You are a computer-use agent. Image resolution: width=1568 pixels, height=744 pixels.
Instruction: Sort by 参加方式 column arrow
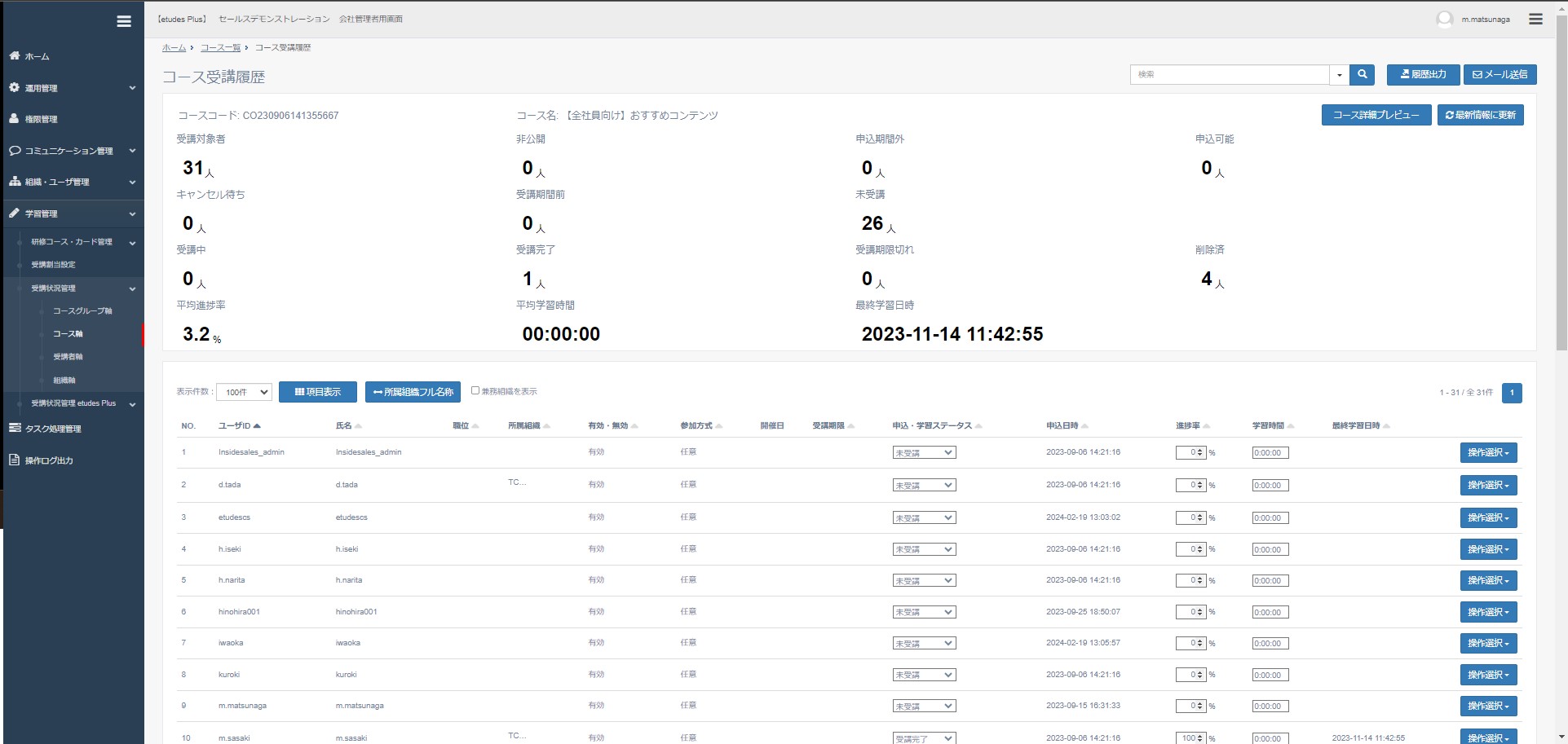click(x=718, y=425)
